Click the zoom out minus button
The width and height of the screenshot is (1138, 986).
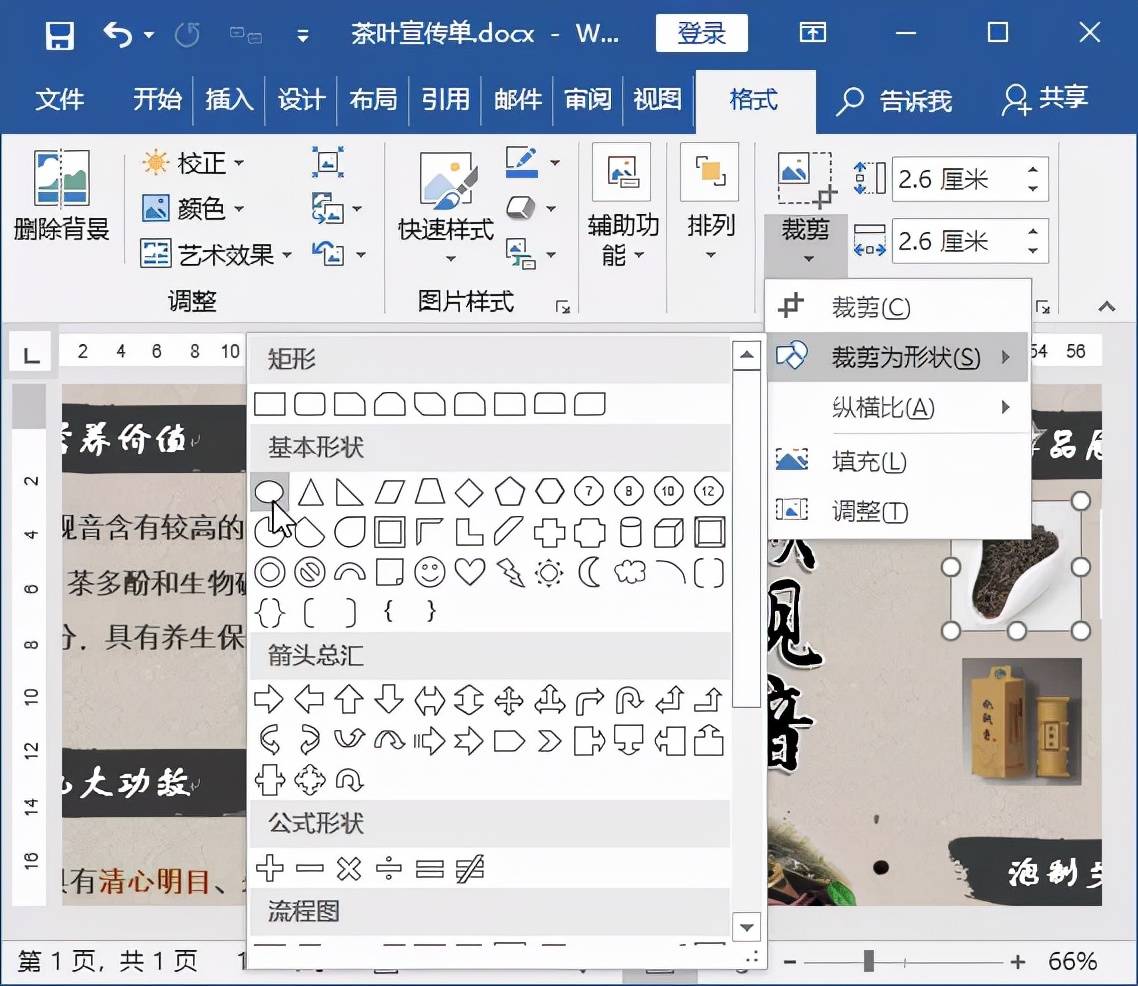790,962
